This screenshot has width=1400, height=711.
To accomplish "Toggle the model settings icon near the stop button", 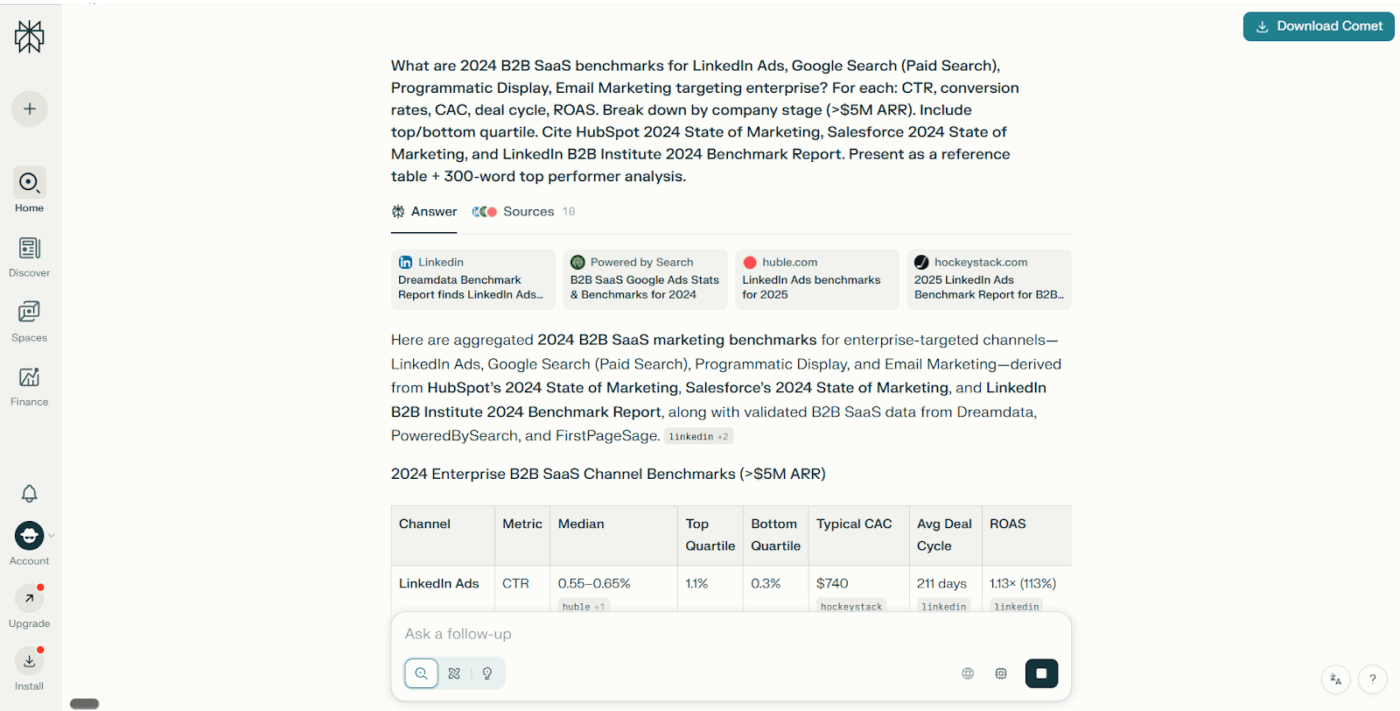I will pos(1001,673).
